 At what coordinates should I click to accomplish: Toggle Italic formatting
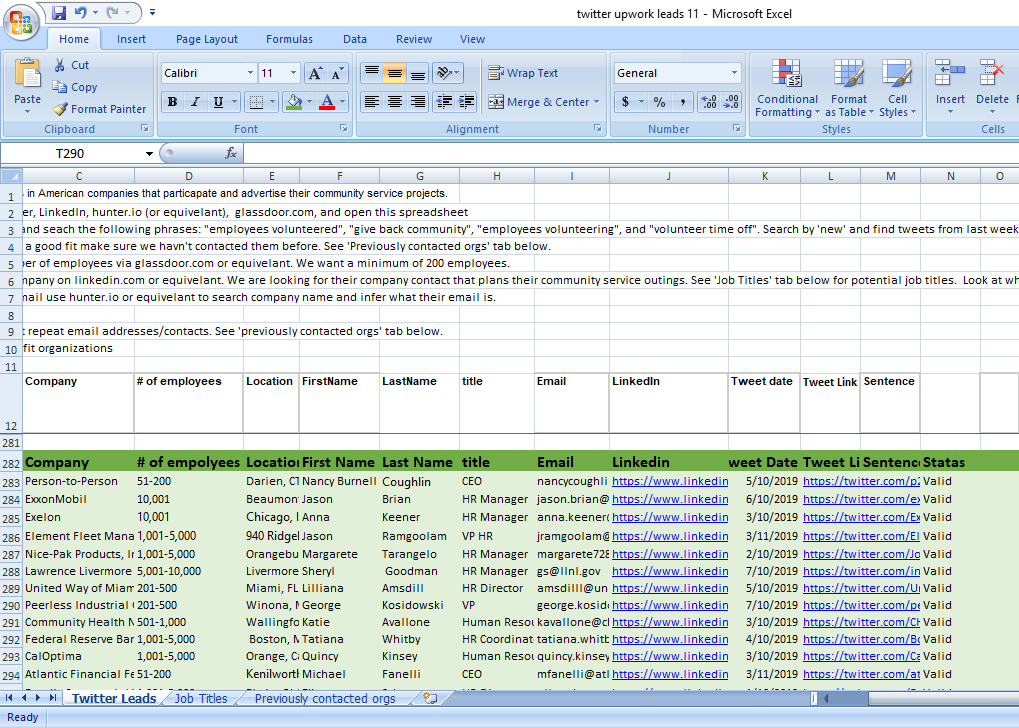tap(194, 102)
